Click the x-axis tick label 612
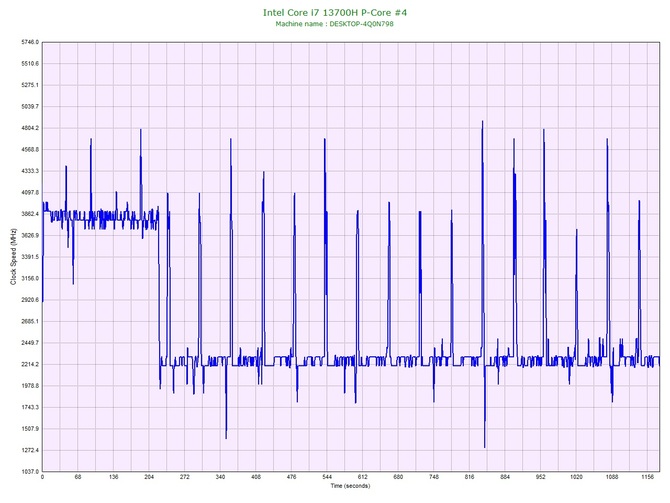Viewport: 670px width, 503px height. pyautogui.click(x=363, y=477)
